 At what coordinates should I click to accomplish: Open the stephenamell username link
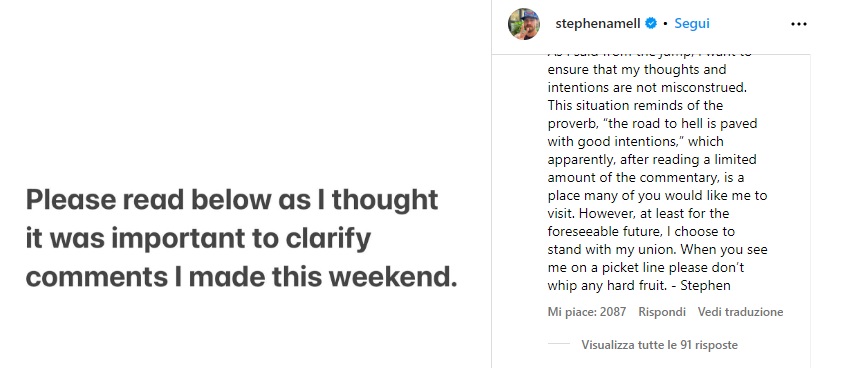pyautogui.click(x=598, y=24)
